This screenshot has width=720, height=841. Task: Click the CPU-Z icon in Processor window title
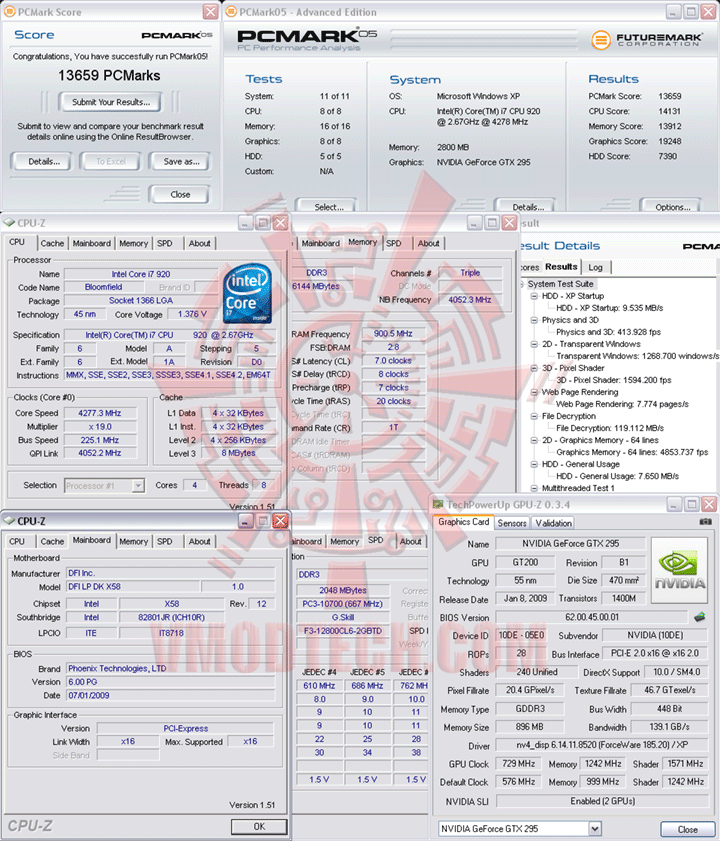[x=9, y=222]
